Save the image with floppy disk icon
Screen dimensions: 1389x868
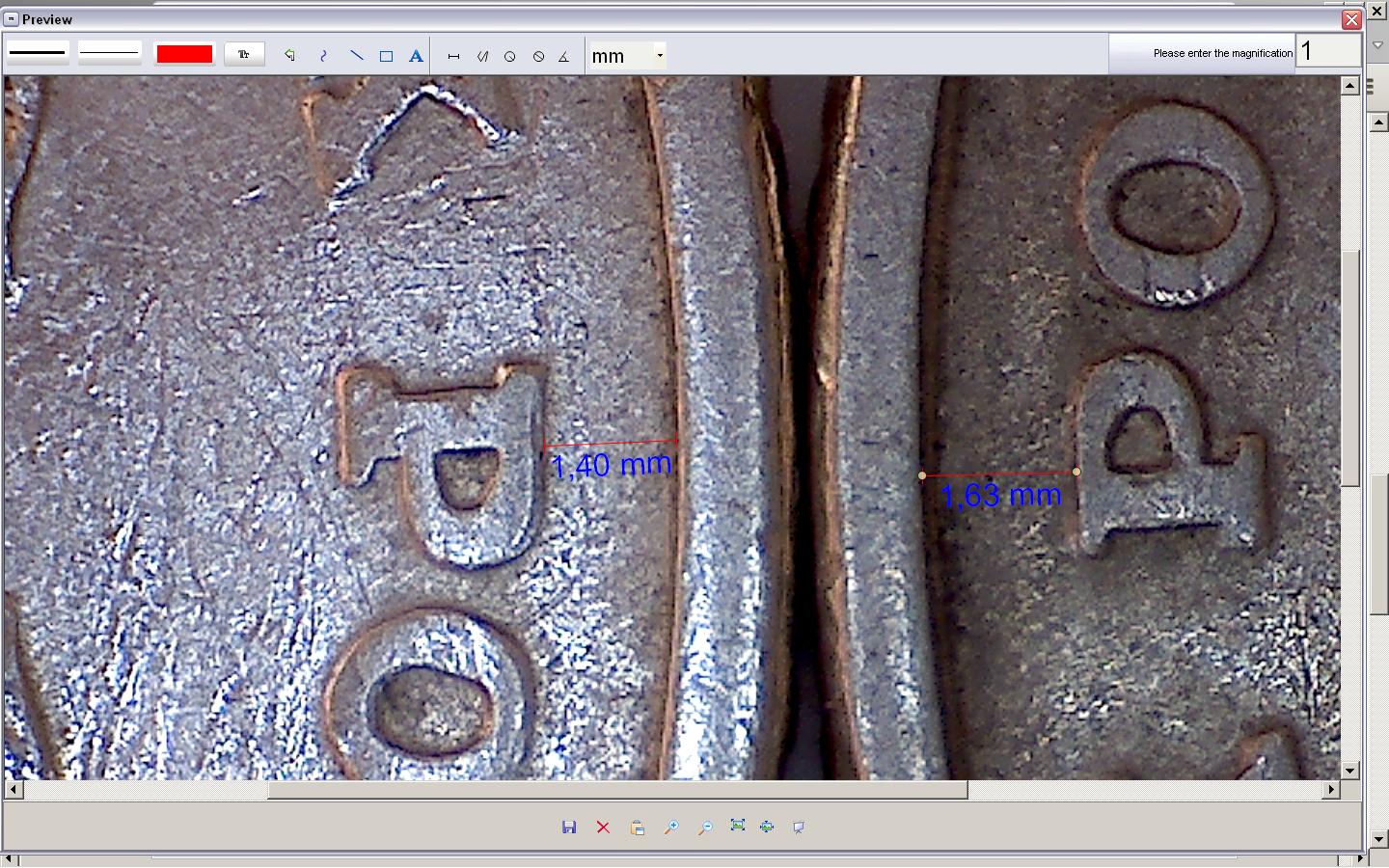point(569,827)
